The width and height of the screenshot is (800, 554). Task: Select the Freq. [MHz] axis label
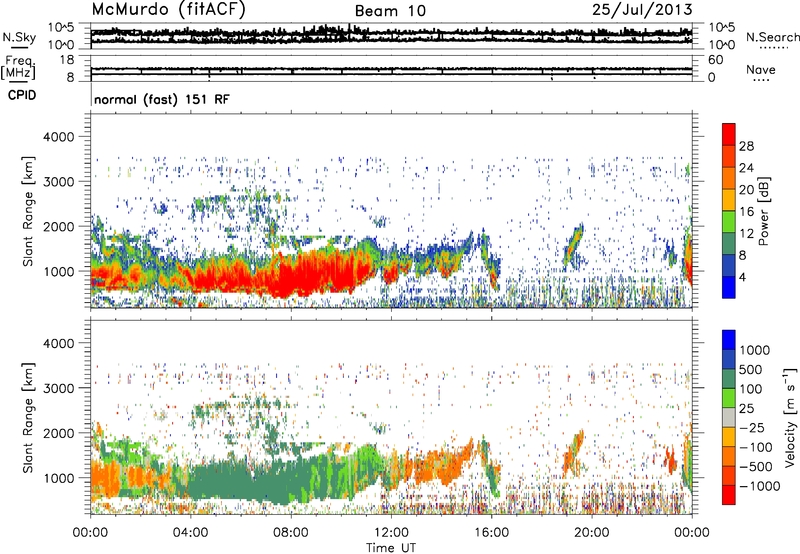tap(18, 68)
